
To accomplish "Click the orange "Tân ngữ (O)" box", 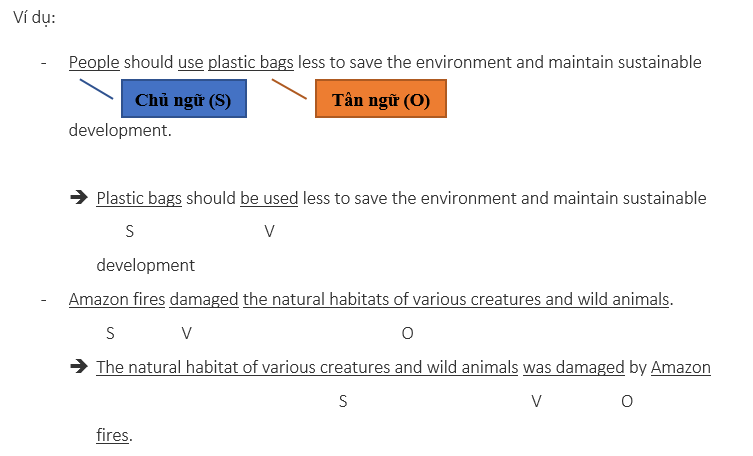I will pyautogui.click(x=380, y=100).
